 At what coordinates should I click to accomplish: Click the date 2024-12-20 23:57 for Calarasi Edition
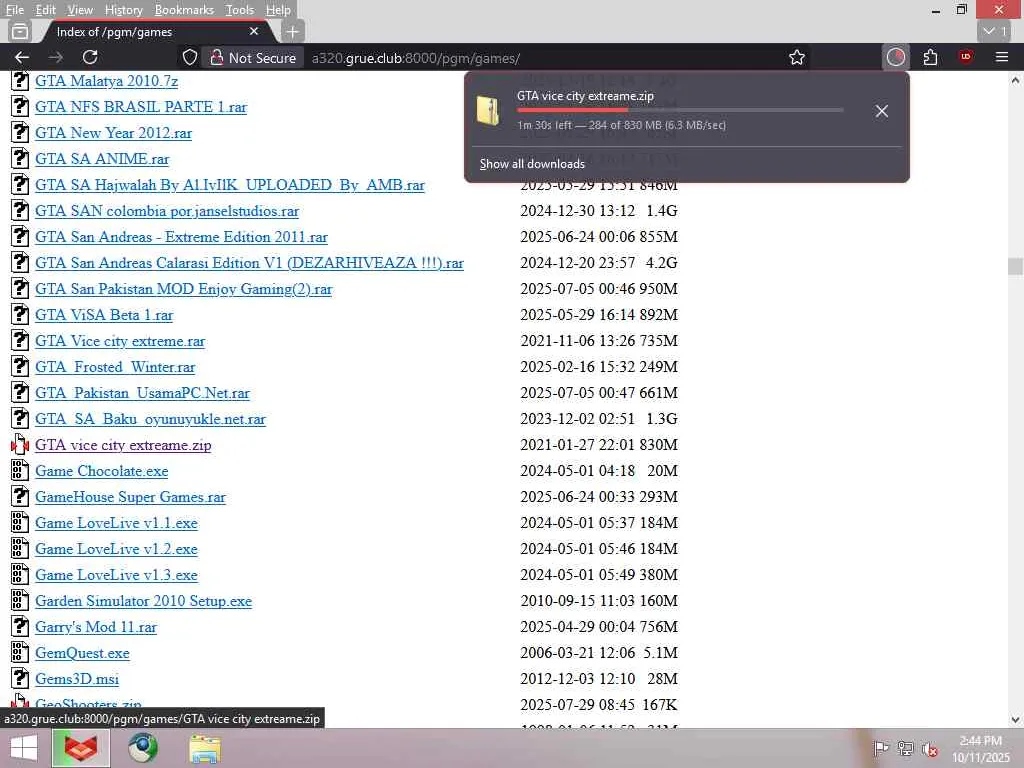click(577, 263)
